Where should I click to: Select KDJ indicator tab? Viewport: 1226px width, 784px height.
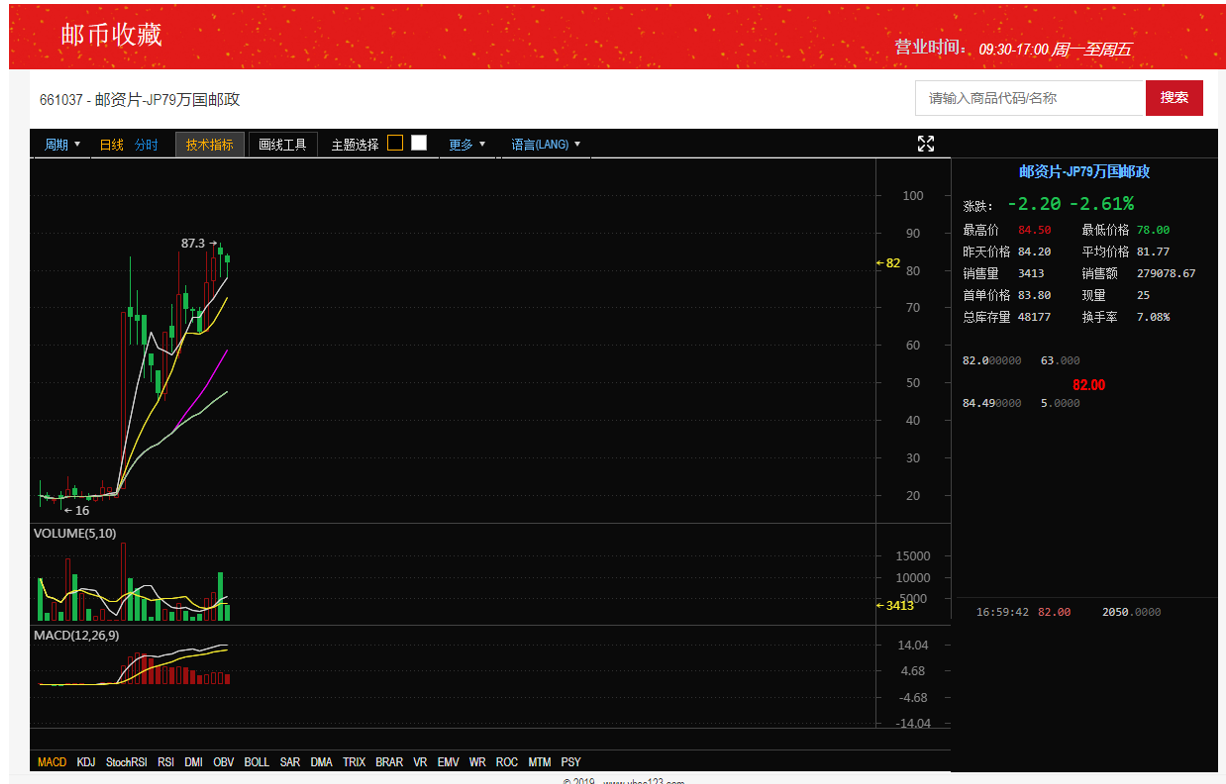[87, 762]
